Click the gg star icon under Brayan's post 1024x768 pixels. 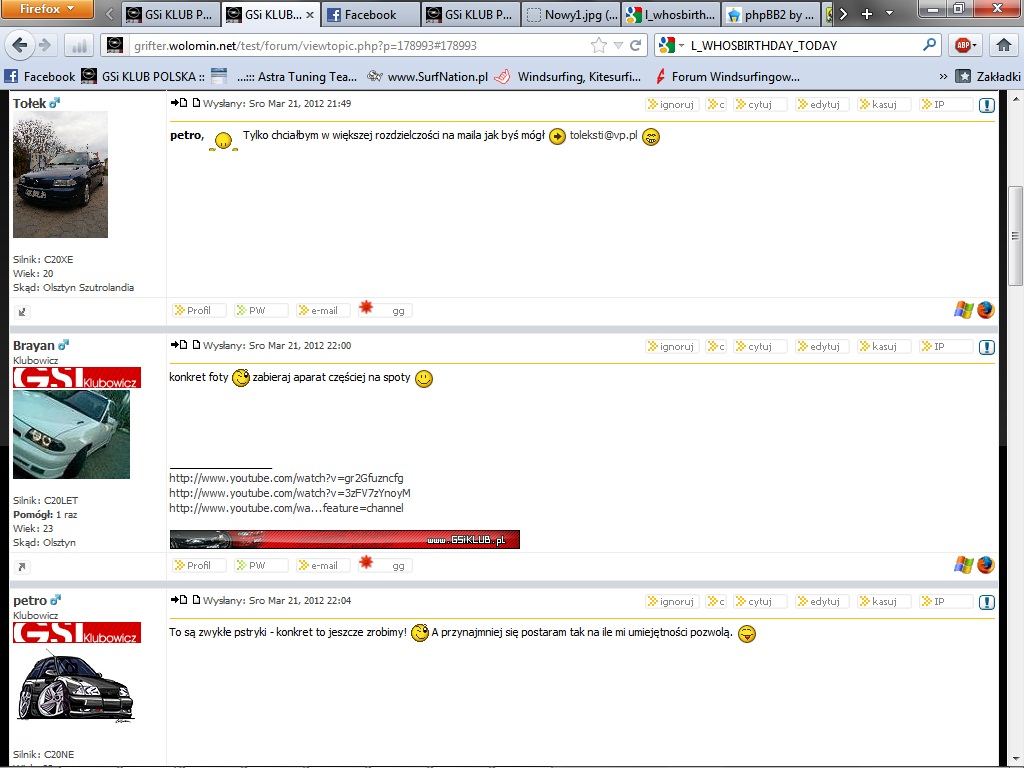tap(366, 562)
